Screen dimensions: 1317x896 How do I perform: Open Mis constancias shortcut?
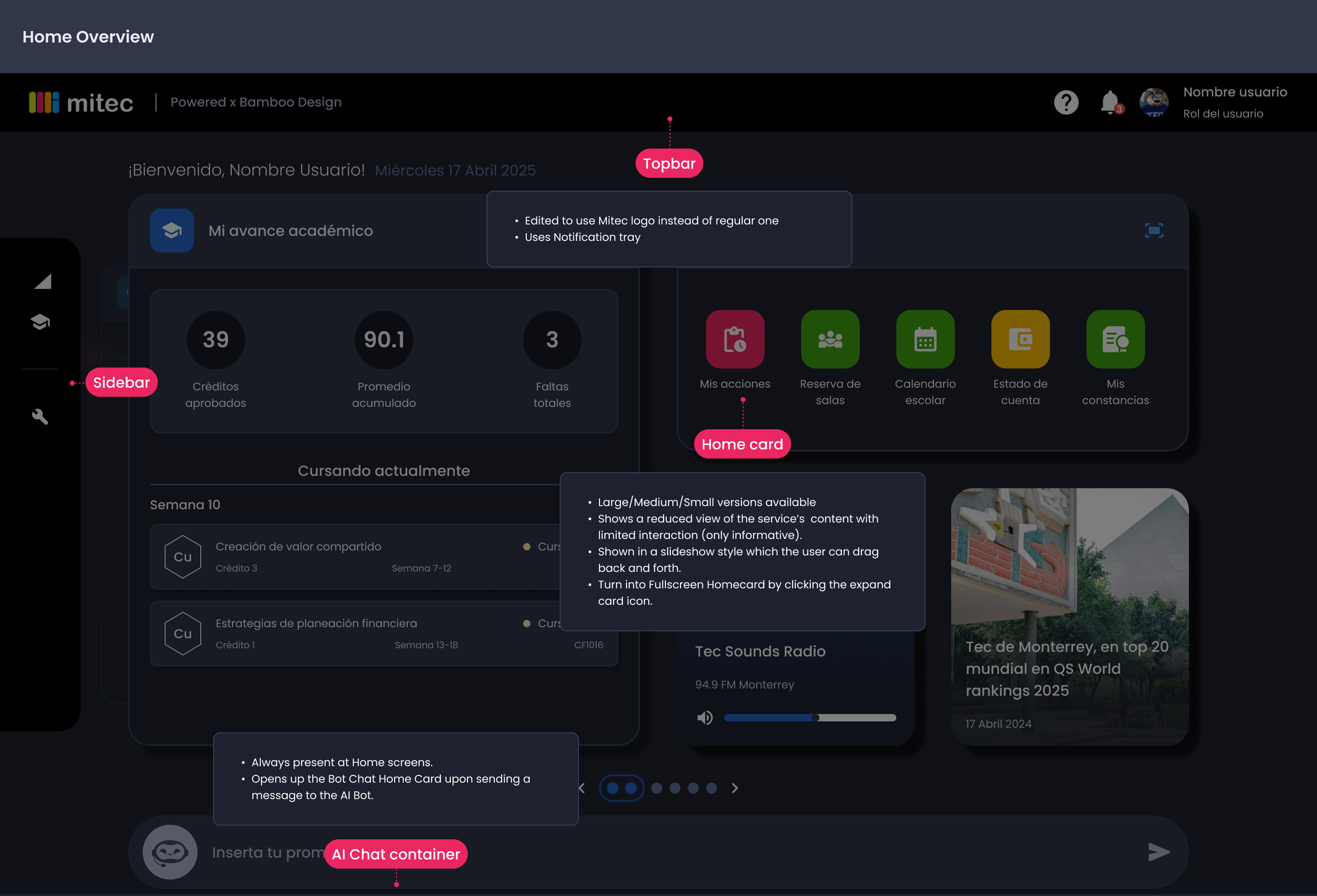pyautogui.click(x=1116, y=358)
